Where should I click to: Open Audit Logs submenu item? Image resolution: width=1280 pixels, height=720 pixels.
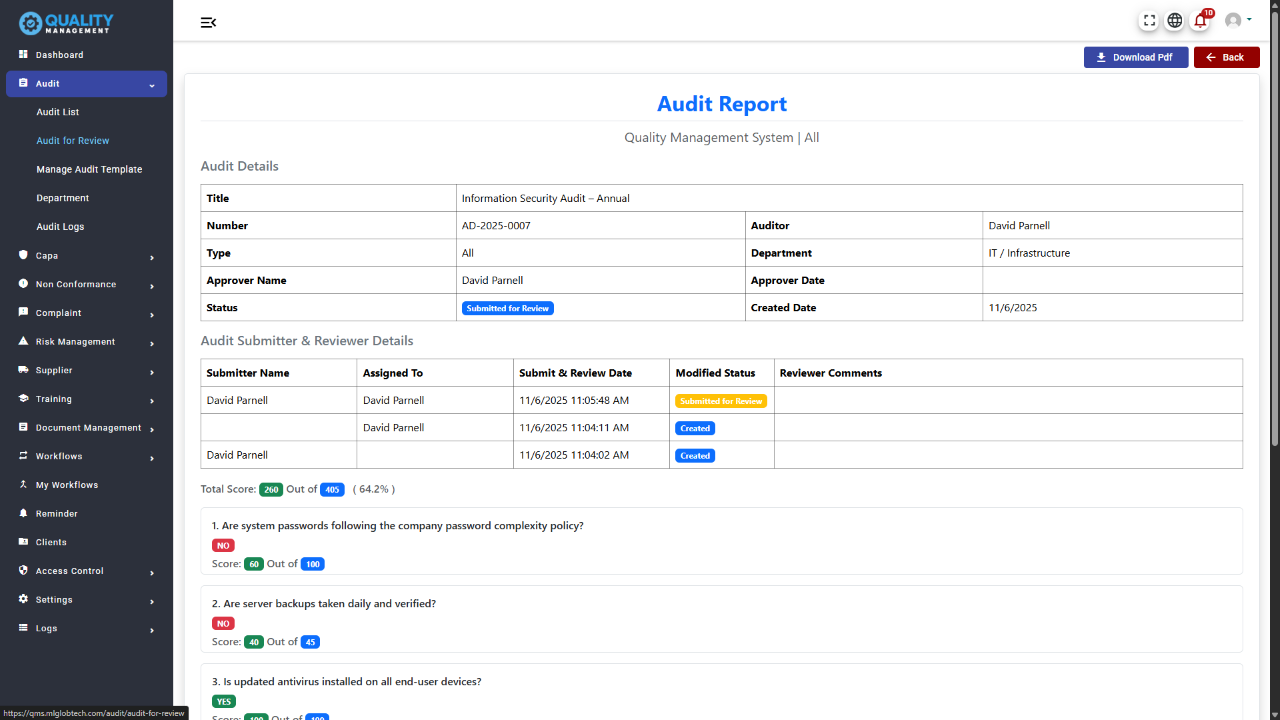(60, 227)
